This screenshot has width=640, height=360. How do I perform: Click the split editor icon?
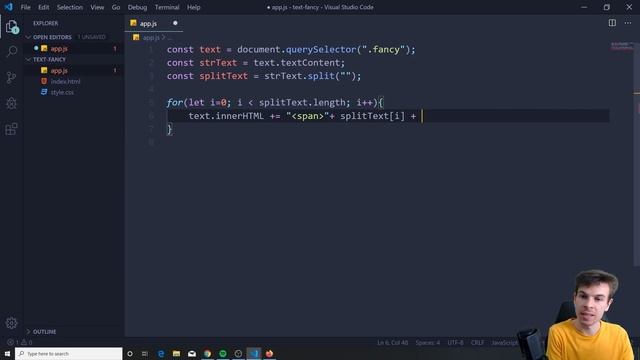[612, 23]
